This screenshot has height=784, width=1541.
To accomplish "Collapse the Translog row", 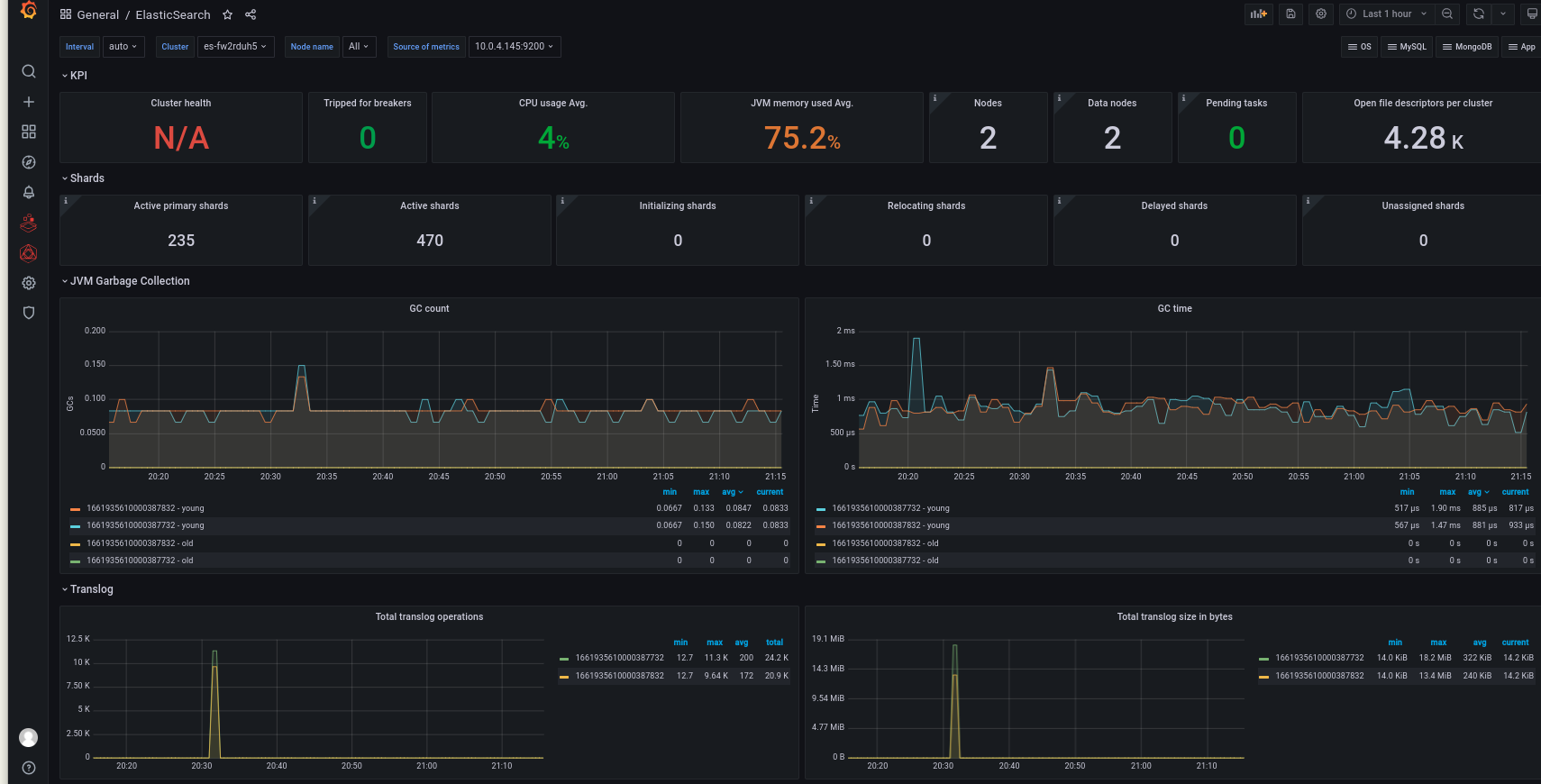I will tap(87, 589).
